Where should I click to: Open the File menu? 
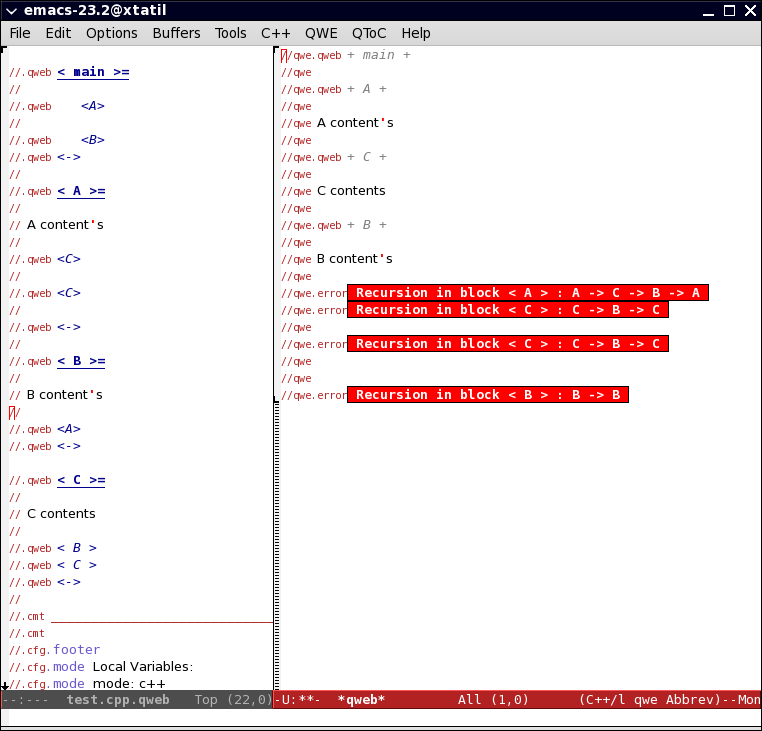tap(20, 33)
